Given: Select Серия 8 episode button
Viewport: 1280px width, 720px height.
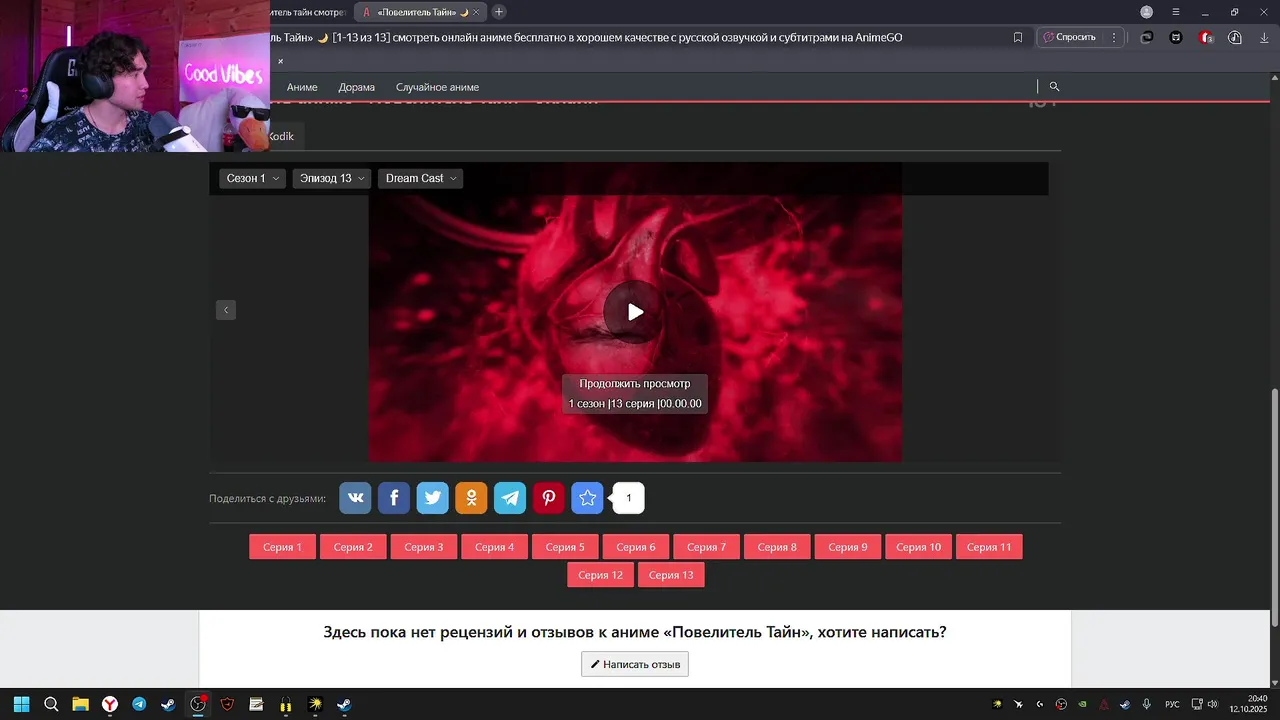Looking at the screenshot, I should click(x=777, y=547).
